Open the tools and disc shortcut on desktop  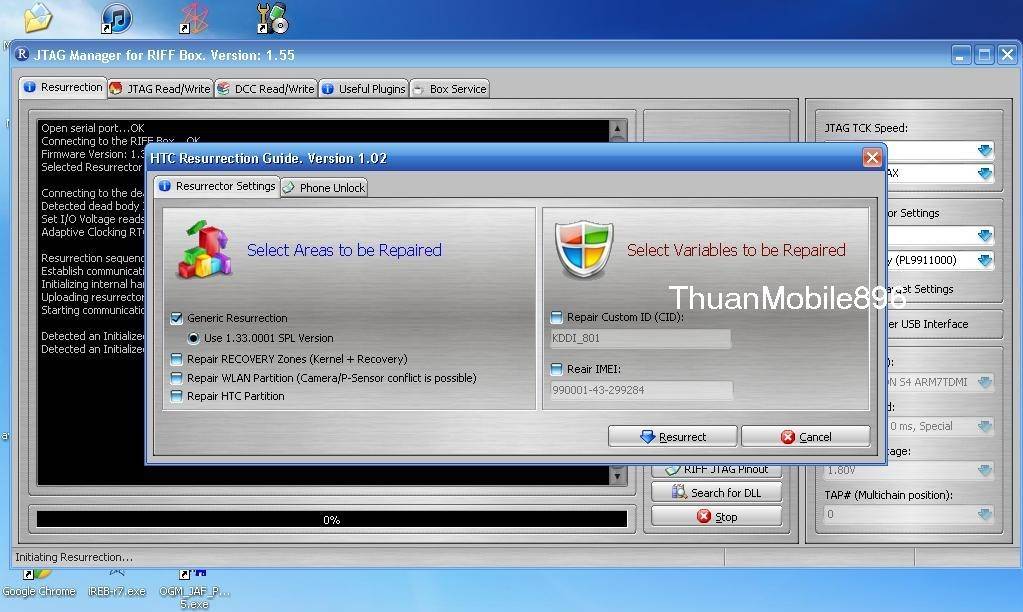coord(273,18)
